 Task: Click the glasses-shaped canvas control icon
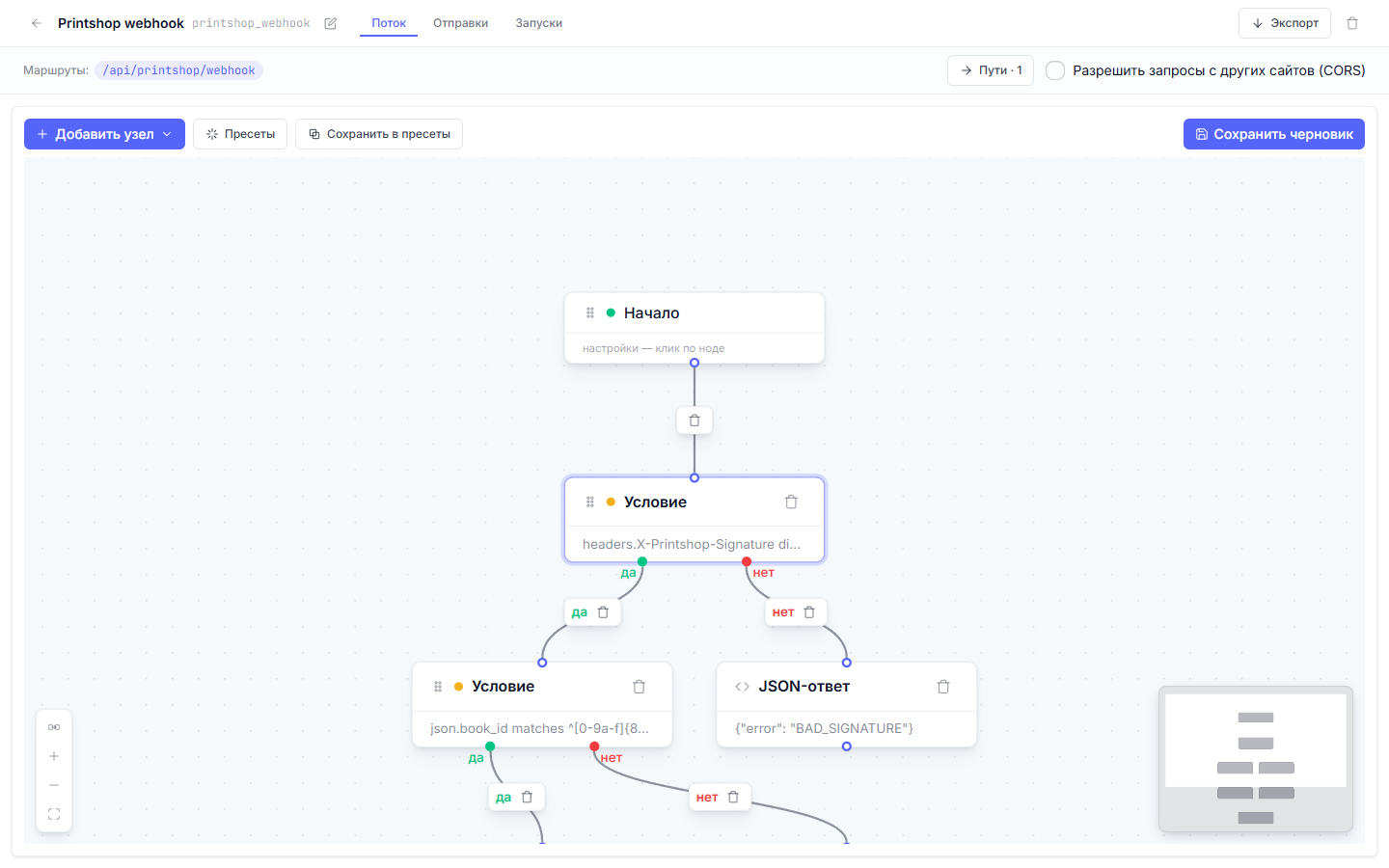pos(54,727)
